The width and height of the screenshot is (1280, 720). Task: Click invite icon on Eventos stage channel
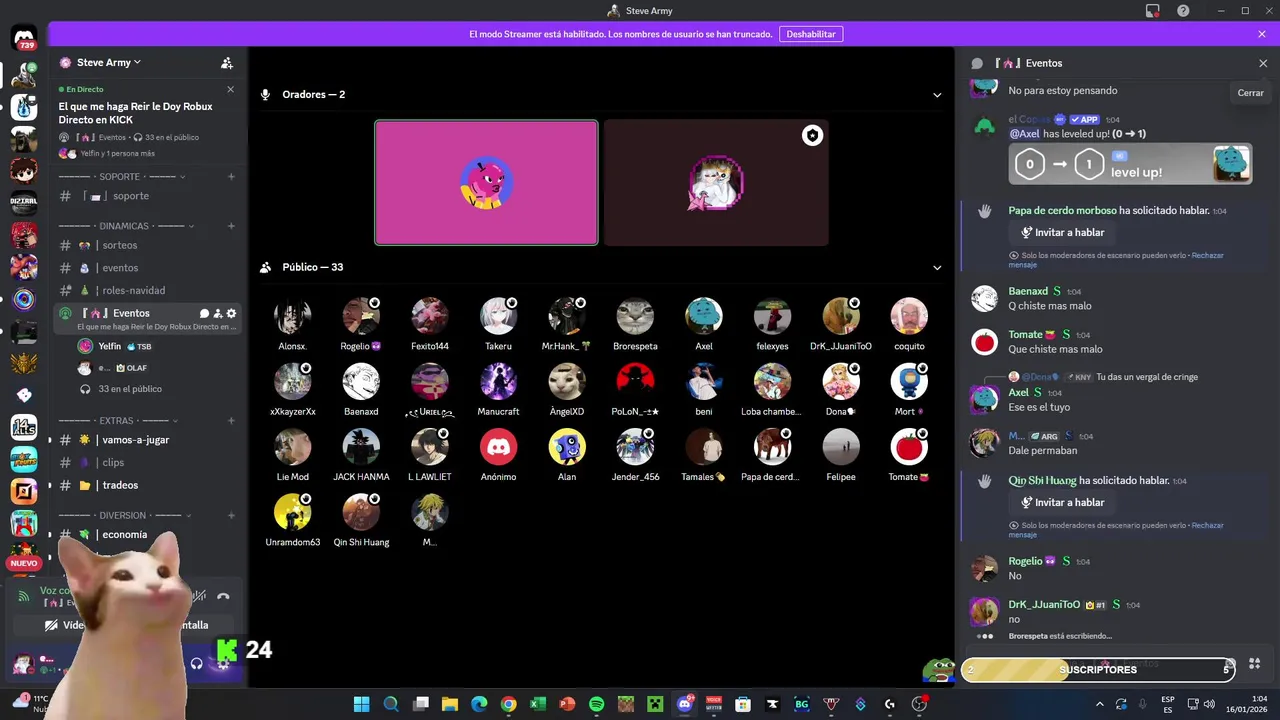coord(218,313)
